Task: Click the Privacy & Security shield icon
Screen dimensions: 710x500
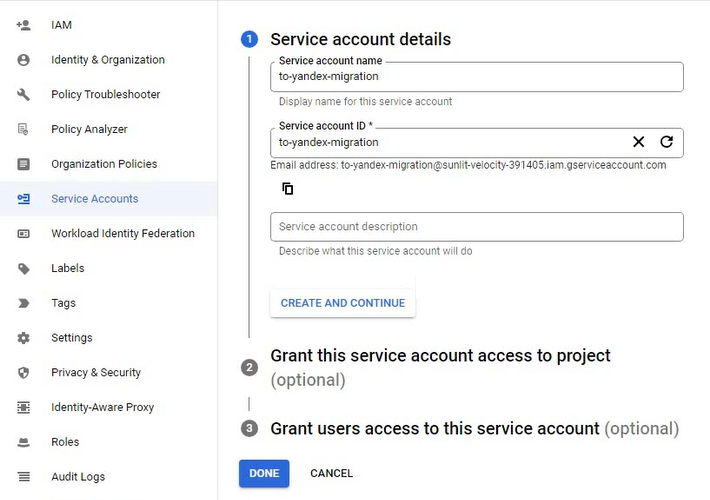Action: point(24,373)
